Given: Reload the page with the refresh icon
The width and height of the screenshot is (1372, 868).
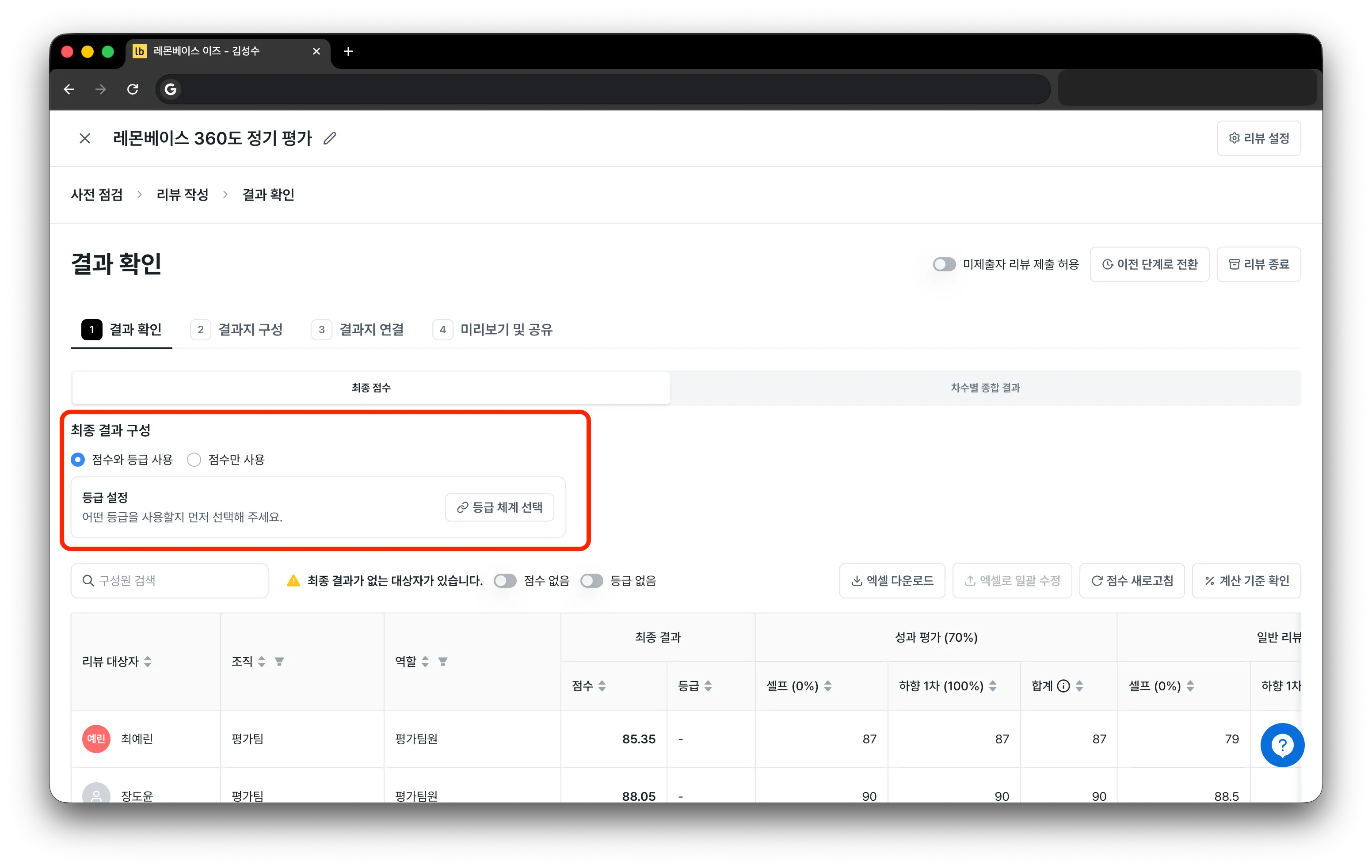Looking at the screenshot, I should 133,89.
